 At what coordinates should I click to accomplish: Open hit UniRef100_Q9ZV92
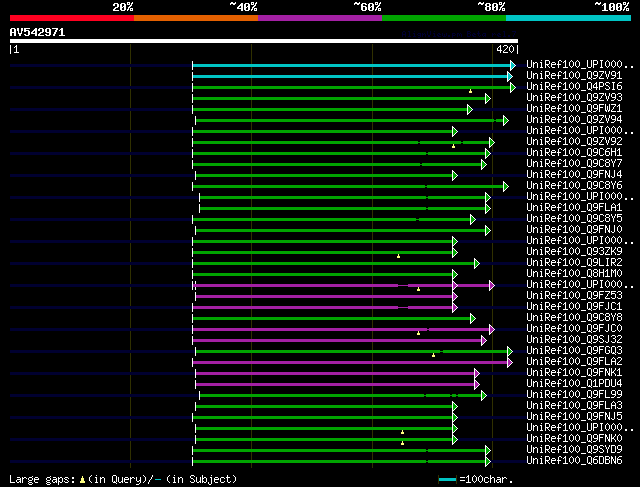click(x=574, y=141)
